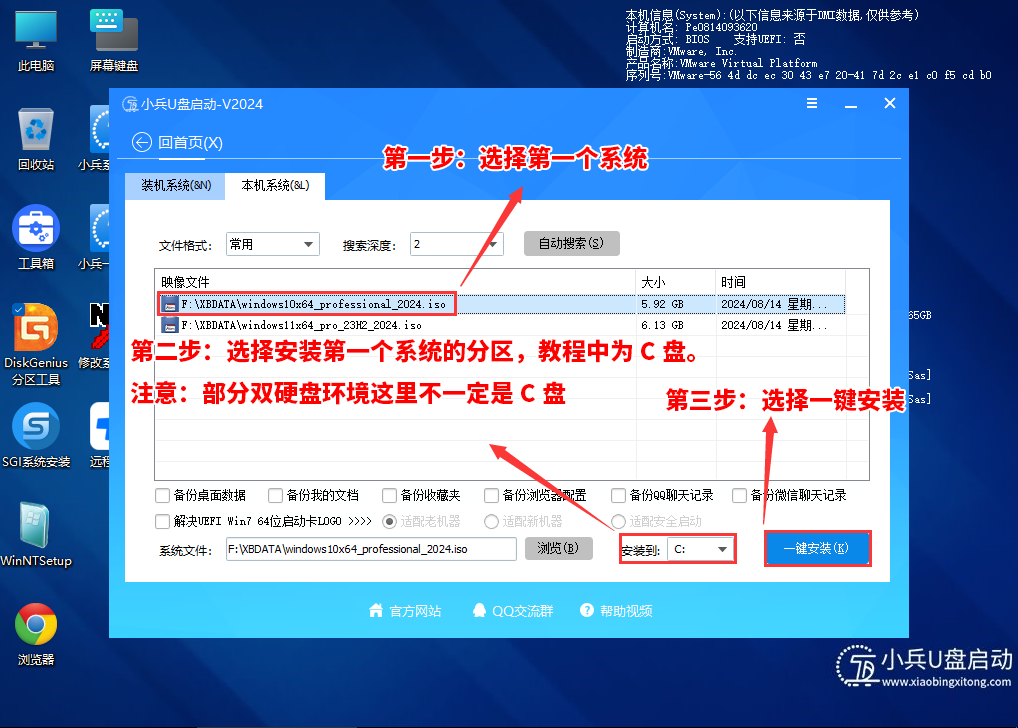Enable 备份收藏夹 checkbox
Screen dimensions: 1018x728
pyautogui.click(x=390, y=496)
